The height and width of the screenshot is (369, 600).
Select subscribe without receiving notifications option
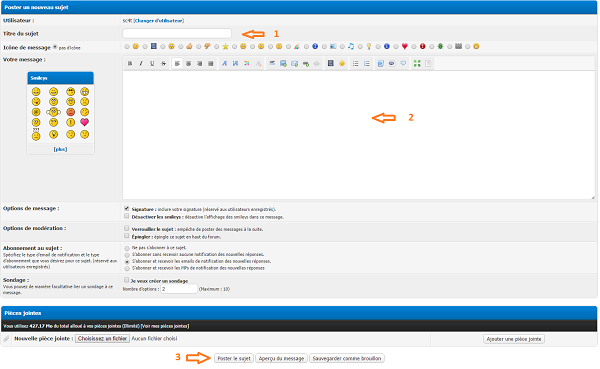[127, 255]
